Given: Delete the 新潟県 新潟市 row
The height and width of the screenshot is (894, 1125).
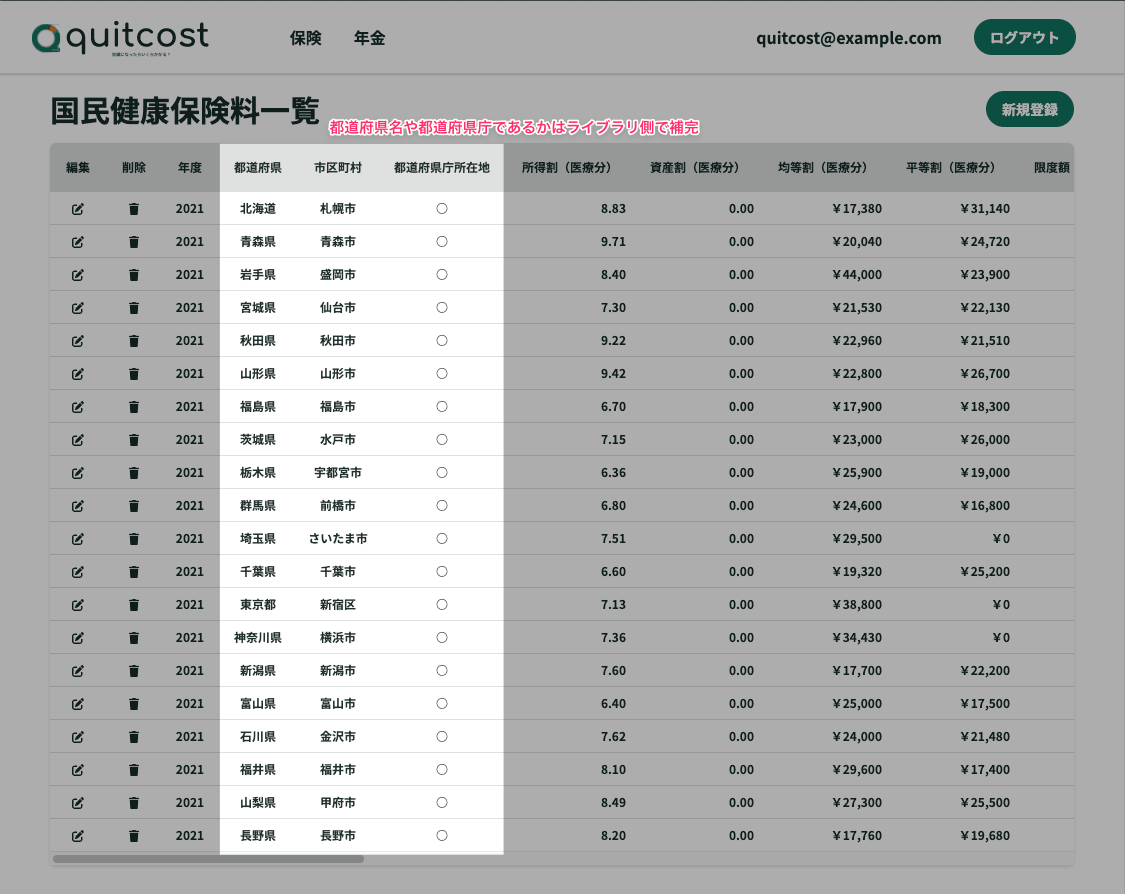Looking at the screenshot, I should pos(133,671).
